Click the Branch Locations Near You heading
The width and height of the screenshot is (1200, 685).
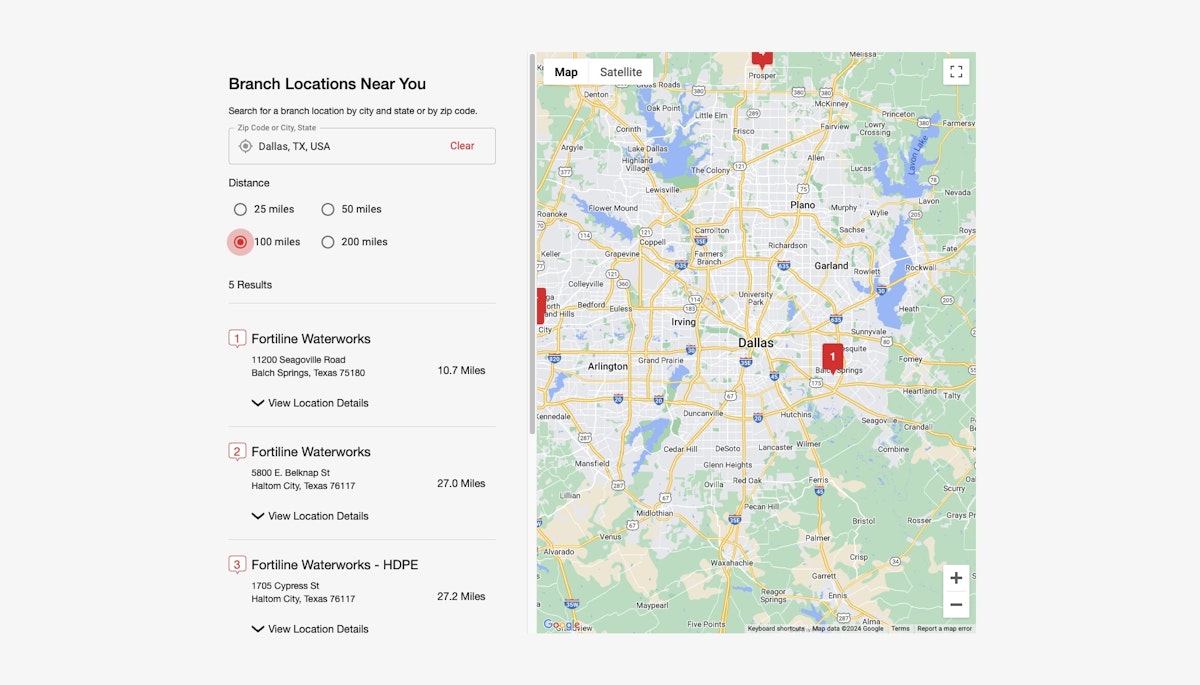click(x=327, y=84)
